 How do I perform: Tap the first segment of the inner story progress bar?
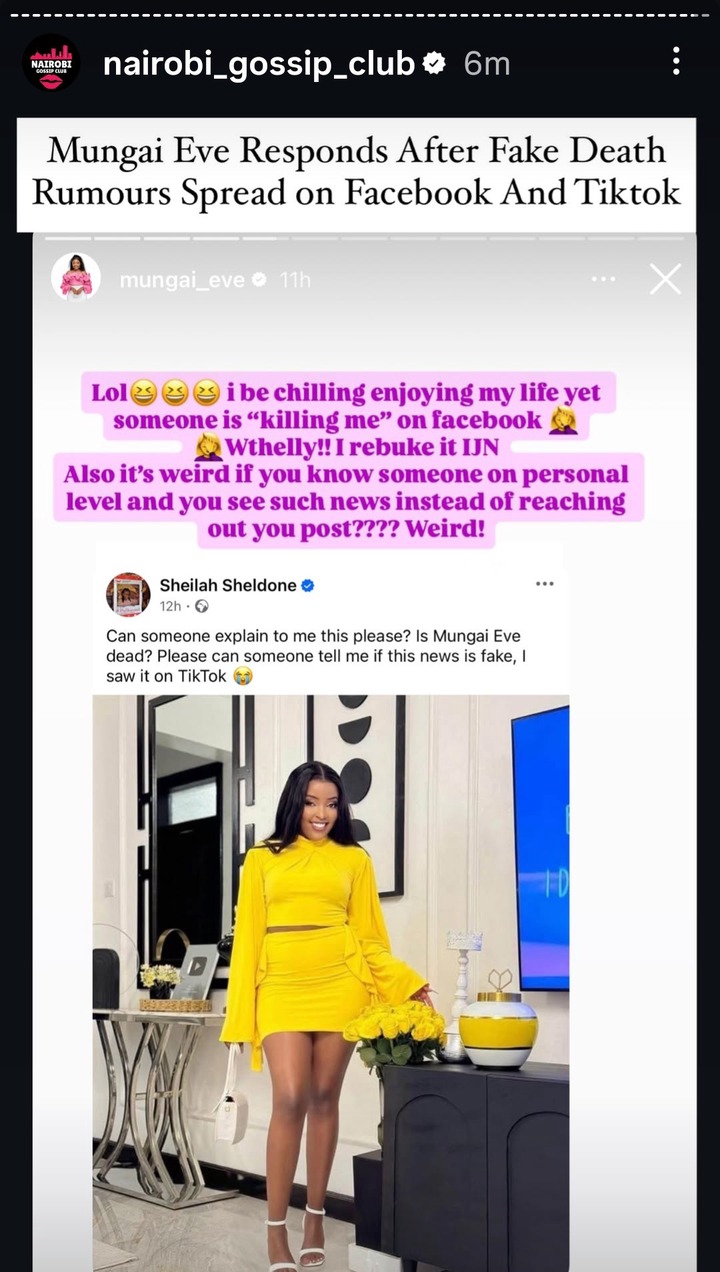[x=67, y=238]
